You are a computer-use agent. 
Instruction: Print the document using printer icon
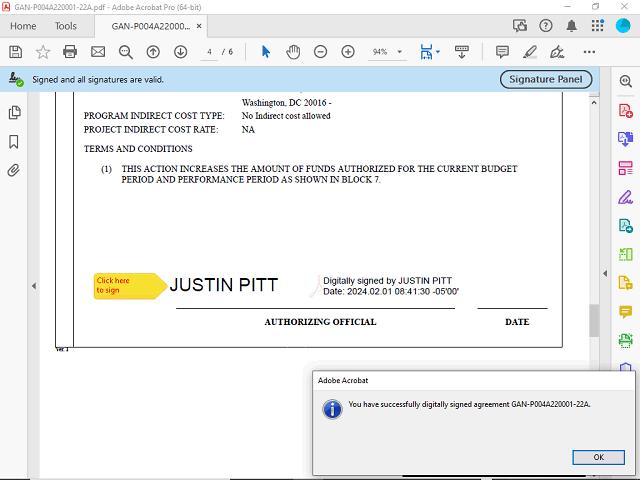tap(70, 52)
